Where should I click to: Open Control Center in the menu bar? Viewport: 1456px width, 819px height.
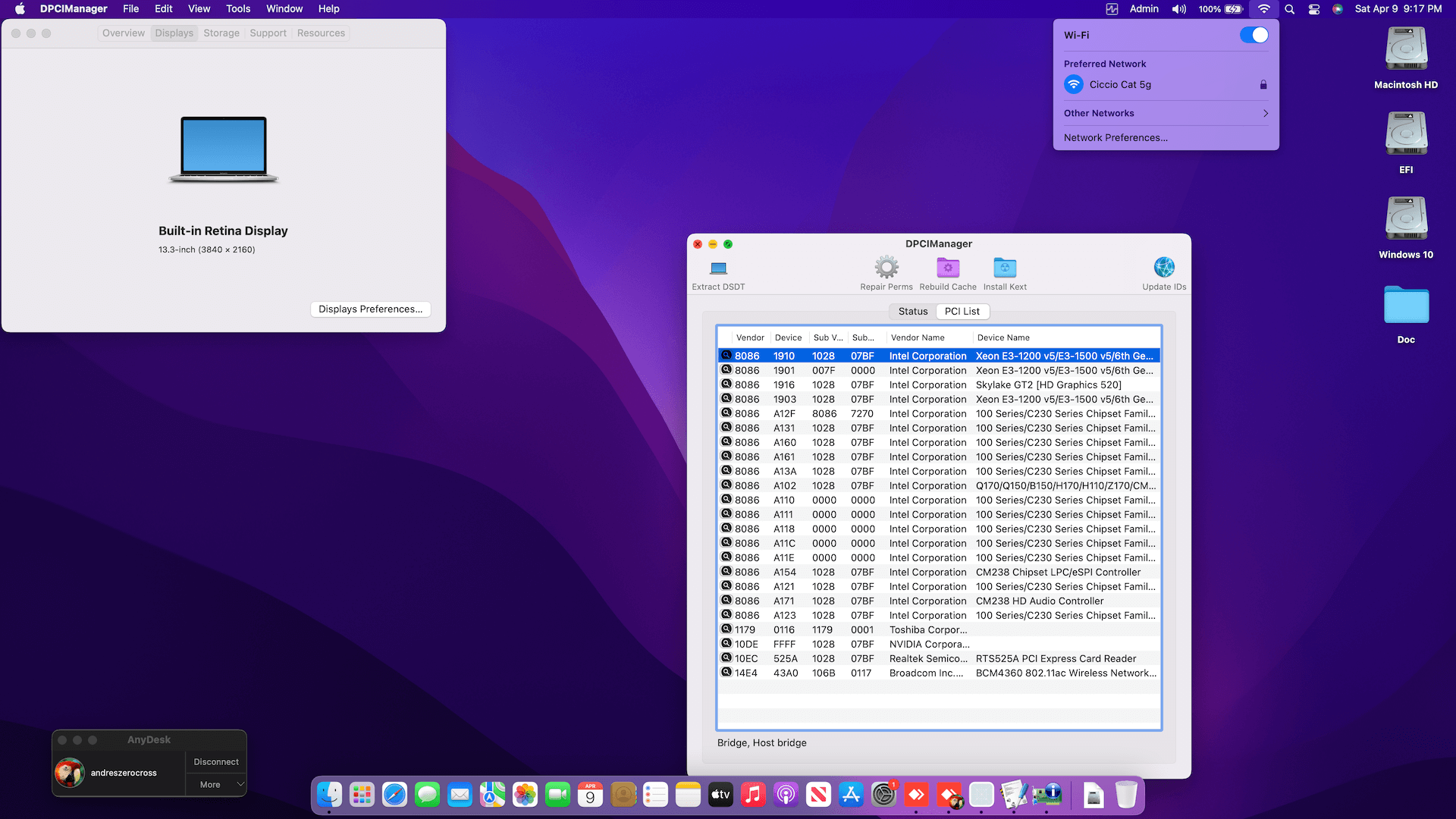tap(1314, 9)
